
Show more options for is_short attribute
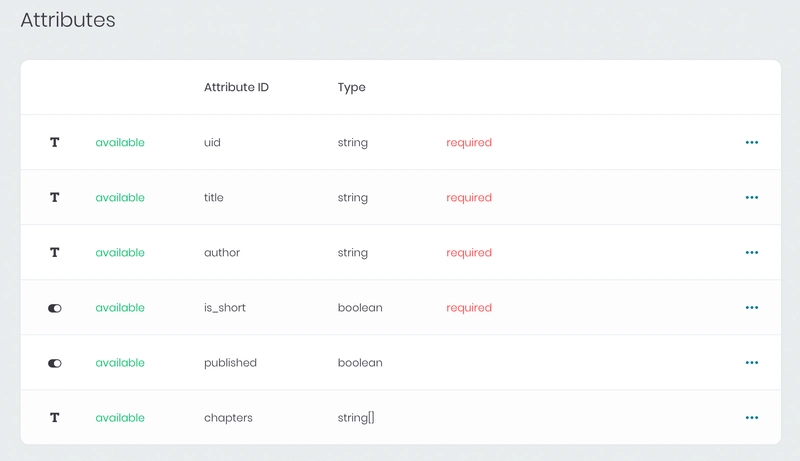(x=752, y=308)
